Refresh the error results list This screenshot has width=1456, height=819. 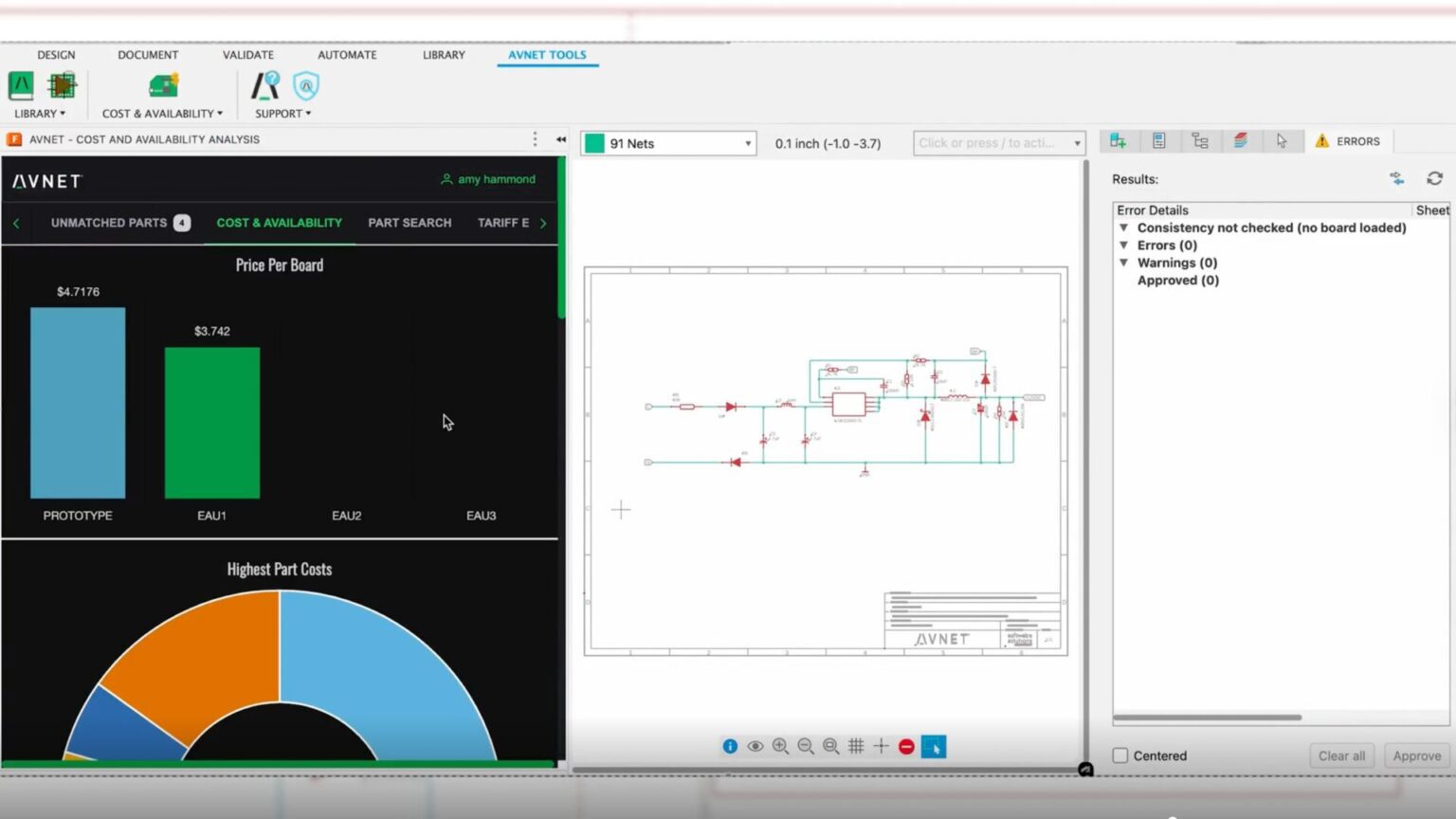[1434, 179]
